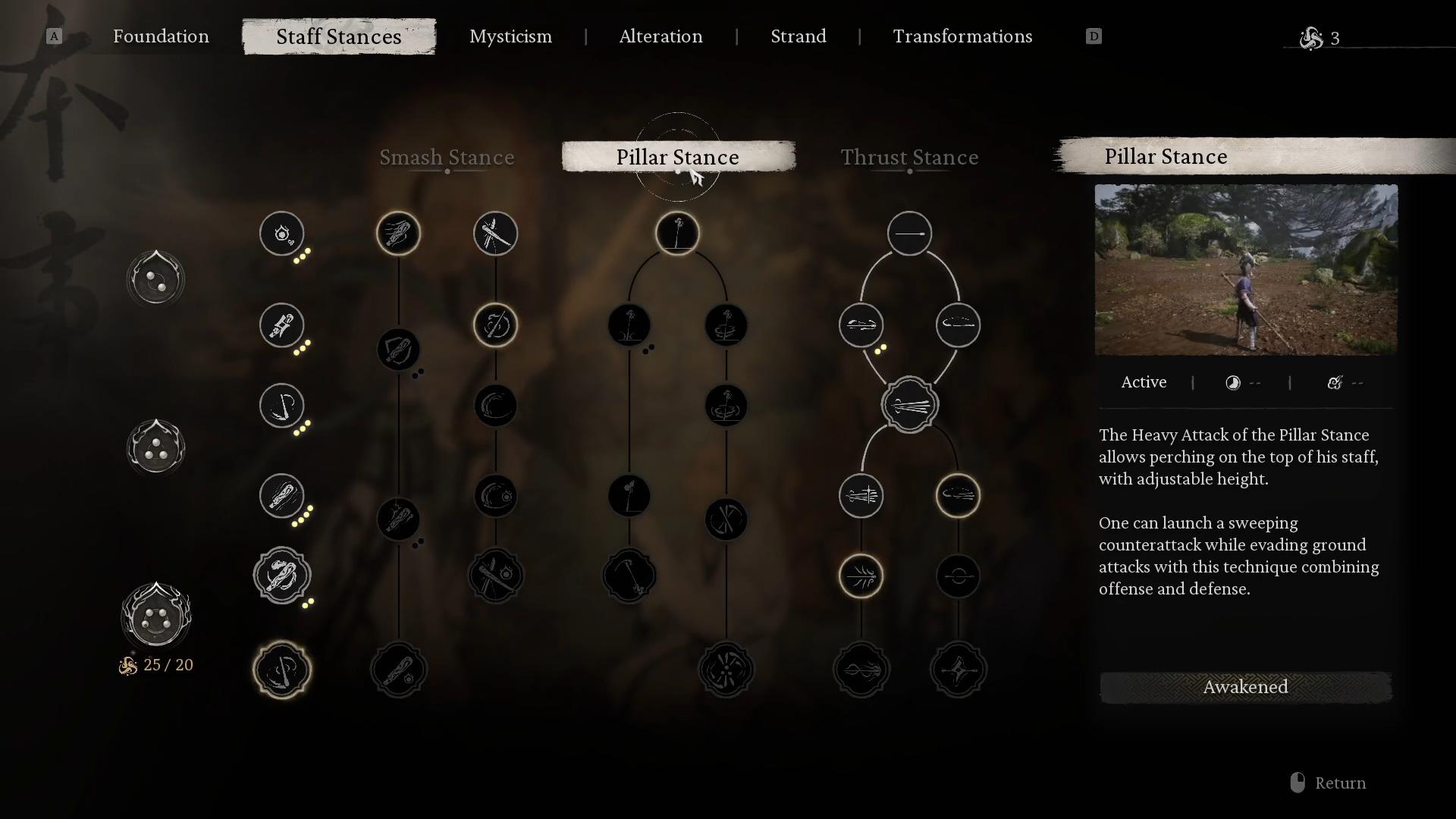Click the Alteration skill category tab
This screenshot has width=1456, height=819.
[x=660, y=36]
